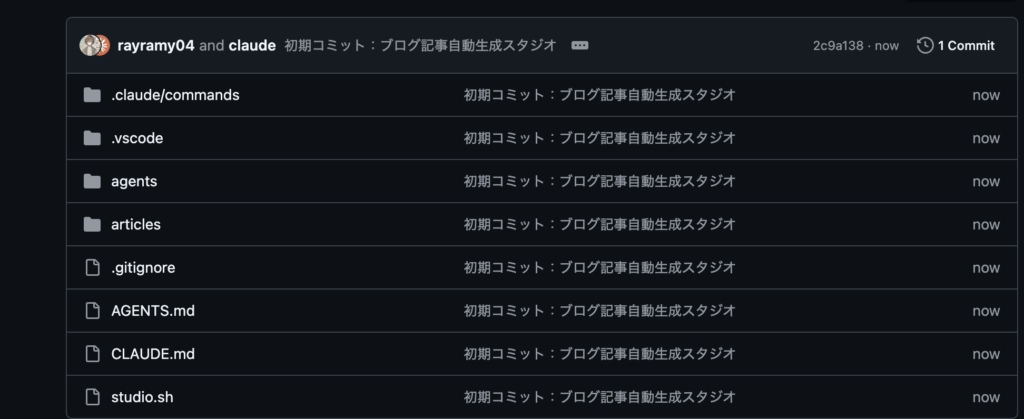This screenshot has width=1024, height=419.
Task: Open the studio.sh file
Action: tap(142, 396)
